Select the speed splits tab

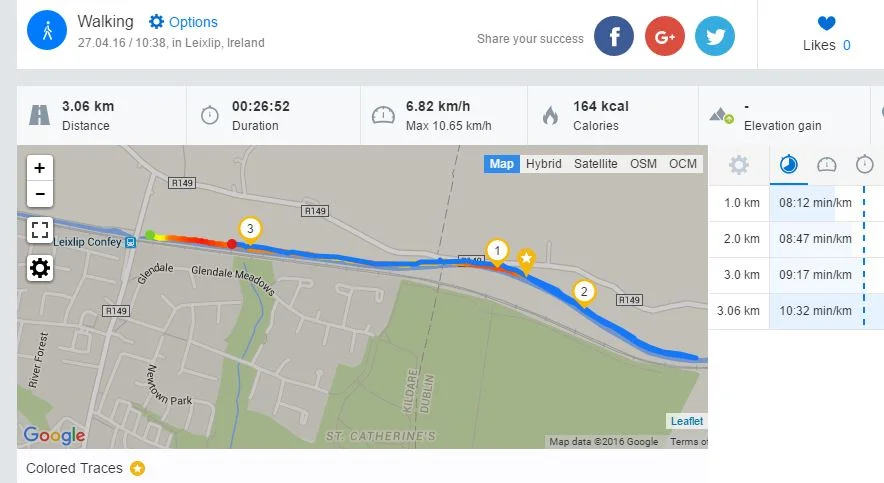click(827, 165)
